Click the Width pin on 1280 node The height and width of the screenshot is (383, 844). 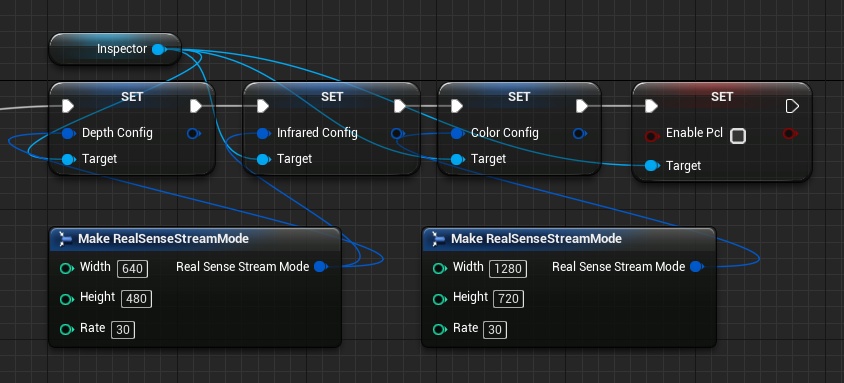[440, 268]
